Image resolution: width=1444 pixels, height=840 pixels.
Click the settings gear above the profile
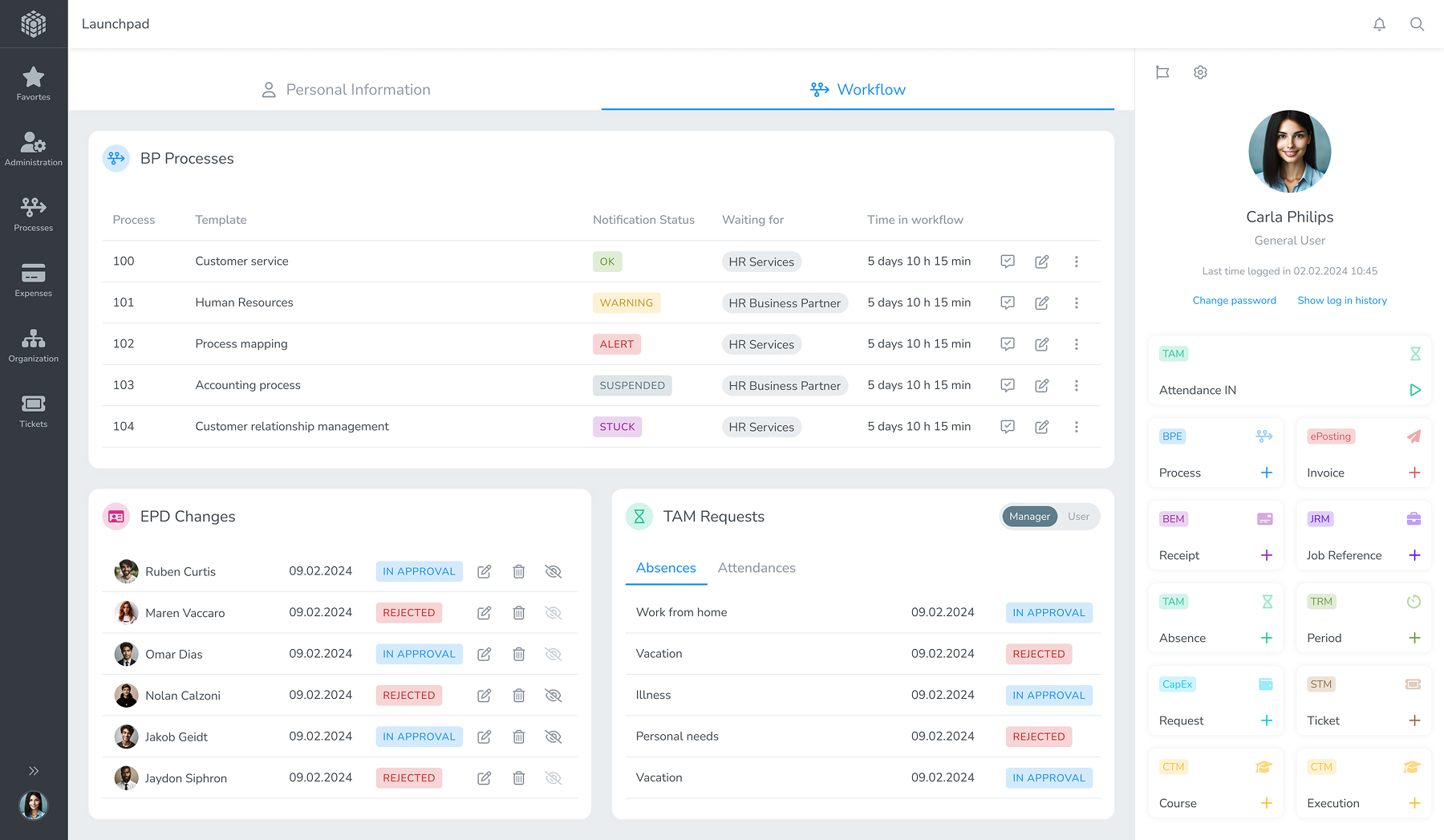[1200, 72]
